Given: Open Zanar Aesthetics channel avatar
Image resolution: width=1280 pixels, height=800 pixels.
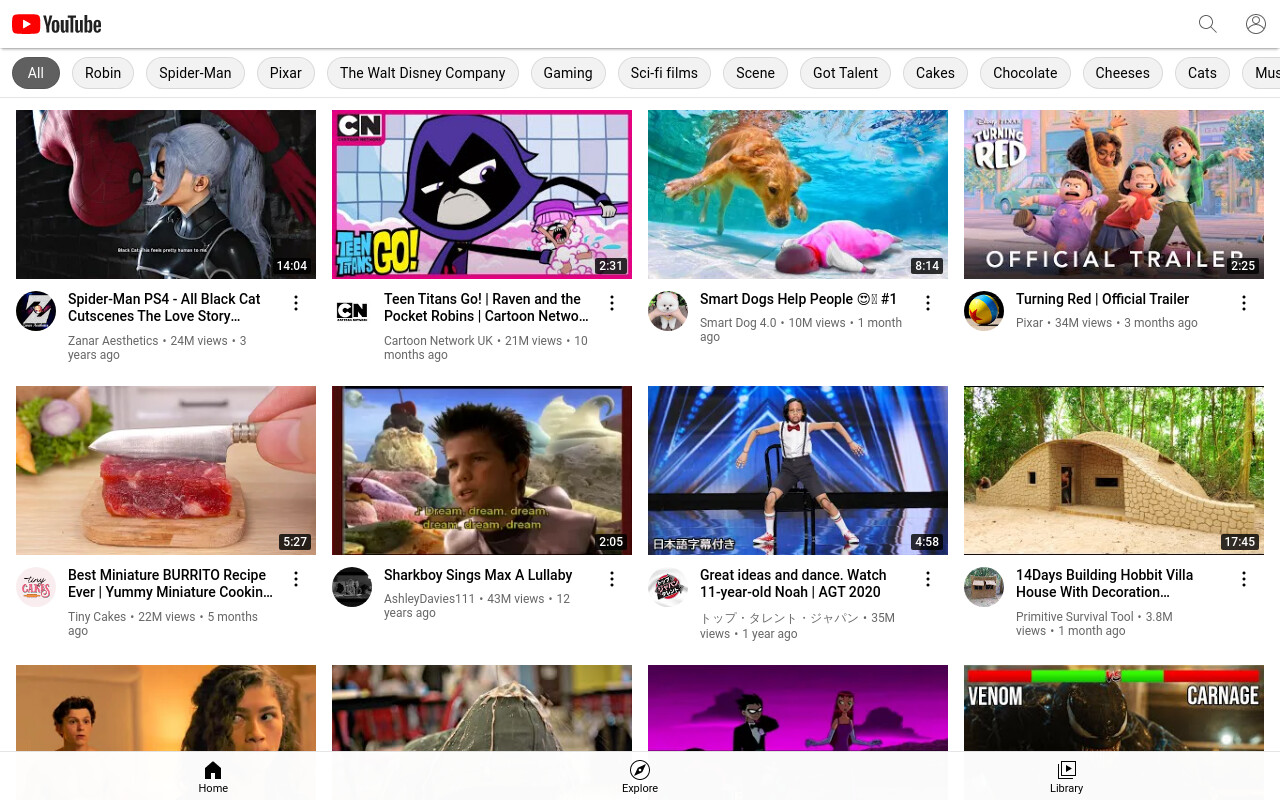Looking at the screenshot, I should (36, 311).
